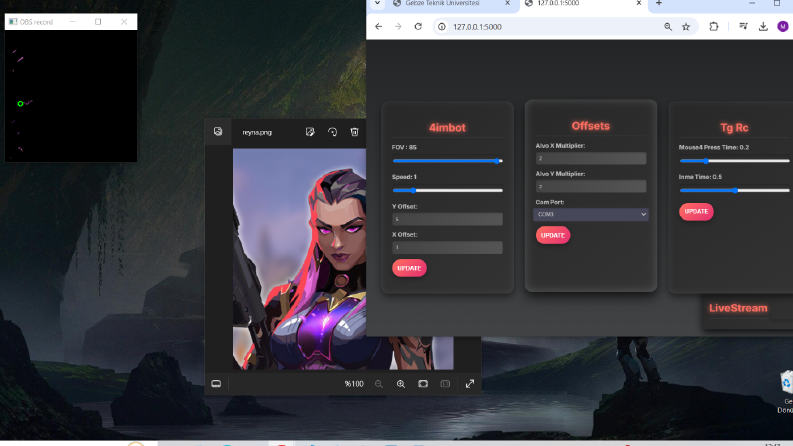Open browser downloads

(763, 27)
